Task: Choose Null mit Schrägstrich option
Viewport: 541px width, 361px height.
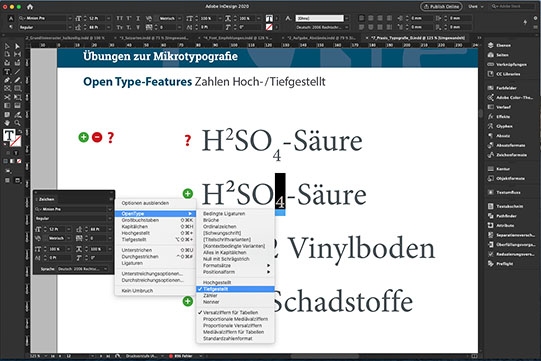Action: 235,259
